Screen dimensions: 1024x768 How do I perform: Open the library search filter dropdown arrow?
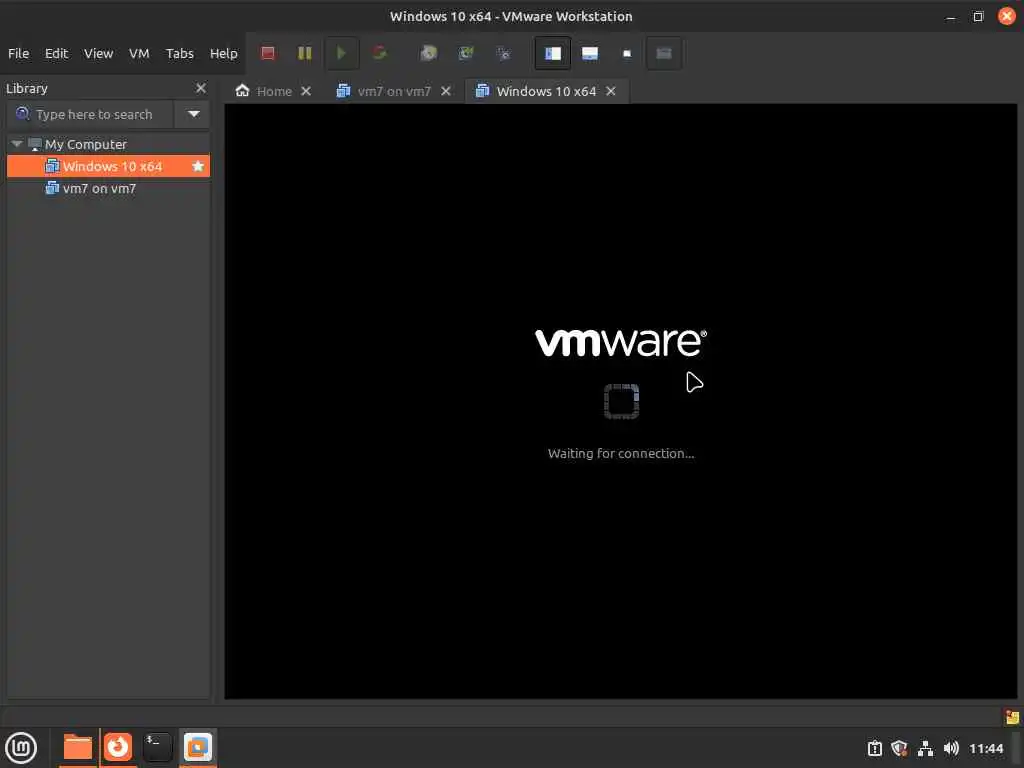pos(193,114)
